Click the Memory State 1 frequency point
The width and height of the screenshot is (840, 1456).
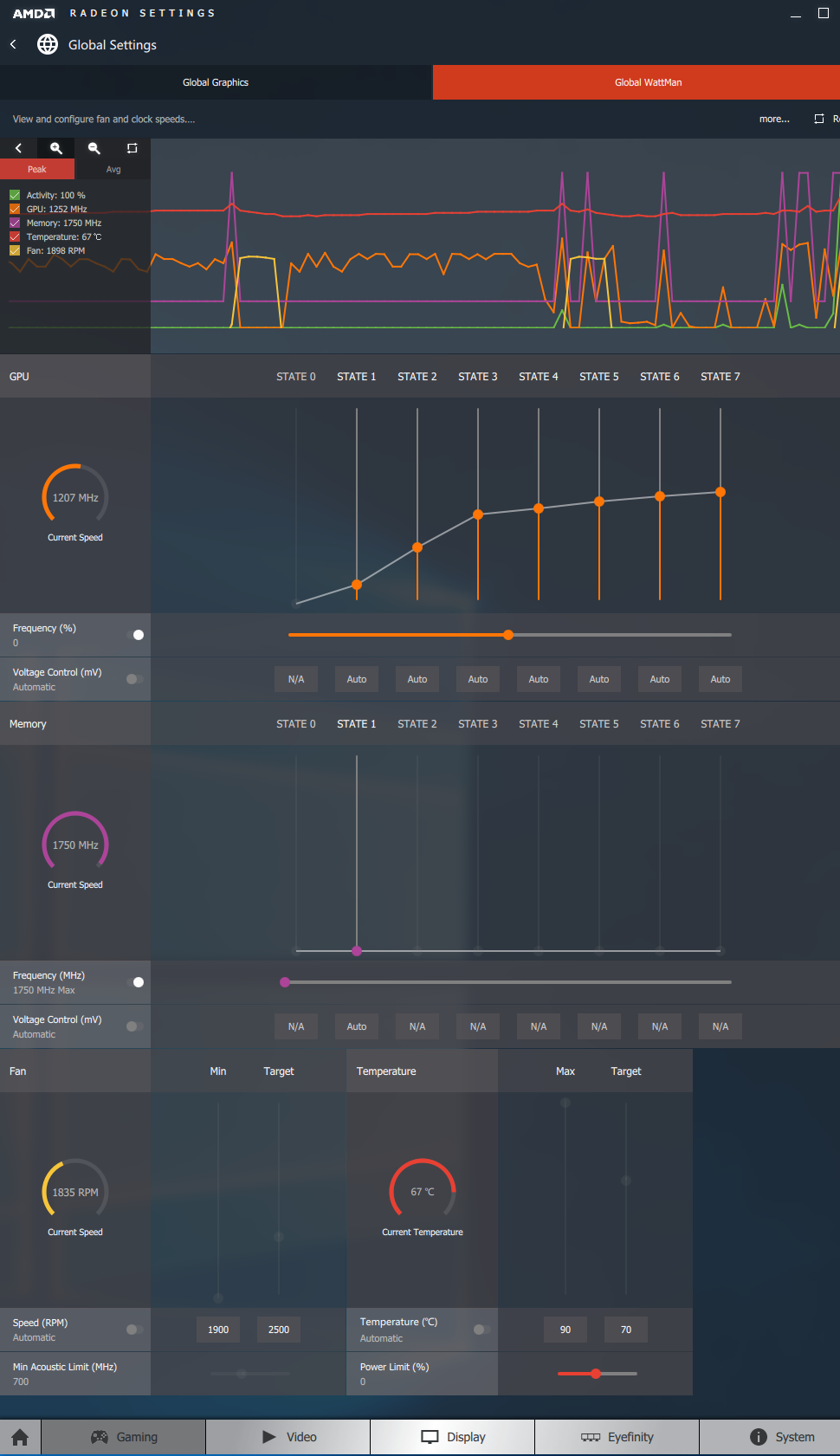point(357,951)
